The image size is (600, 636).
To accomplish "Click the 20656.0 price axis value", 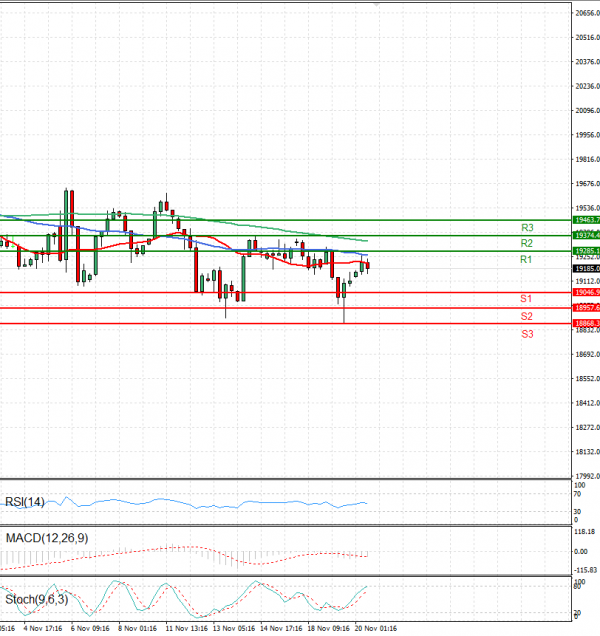I will pyautogui.click(x=587, y=13).
